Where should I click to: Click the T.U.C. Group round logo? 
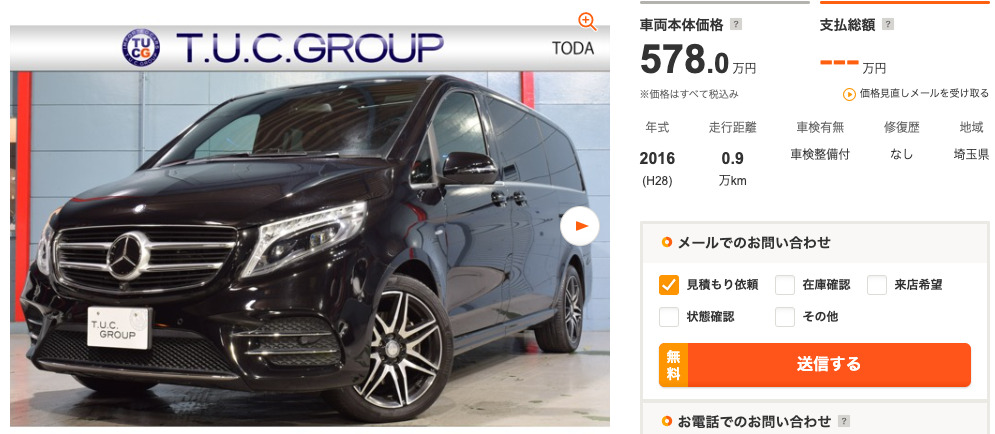click(x=141, y=48)
